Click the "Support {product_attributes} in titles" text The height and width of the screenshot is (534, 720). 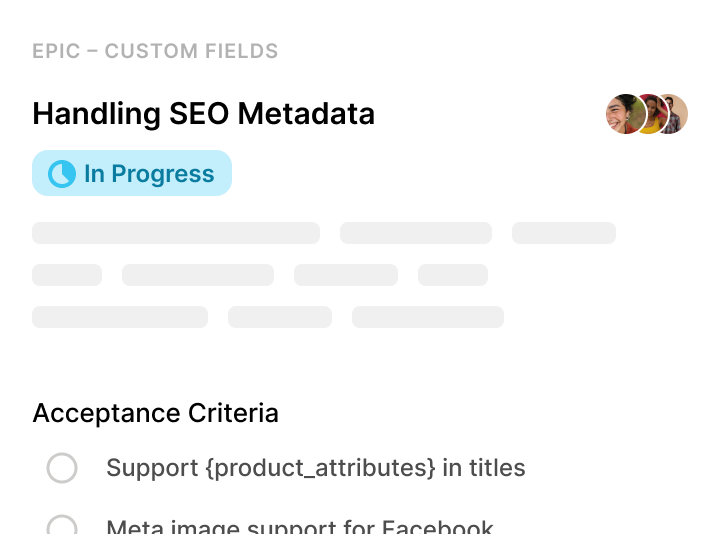point(315,468)
